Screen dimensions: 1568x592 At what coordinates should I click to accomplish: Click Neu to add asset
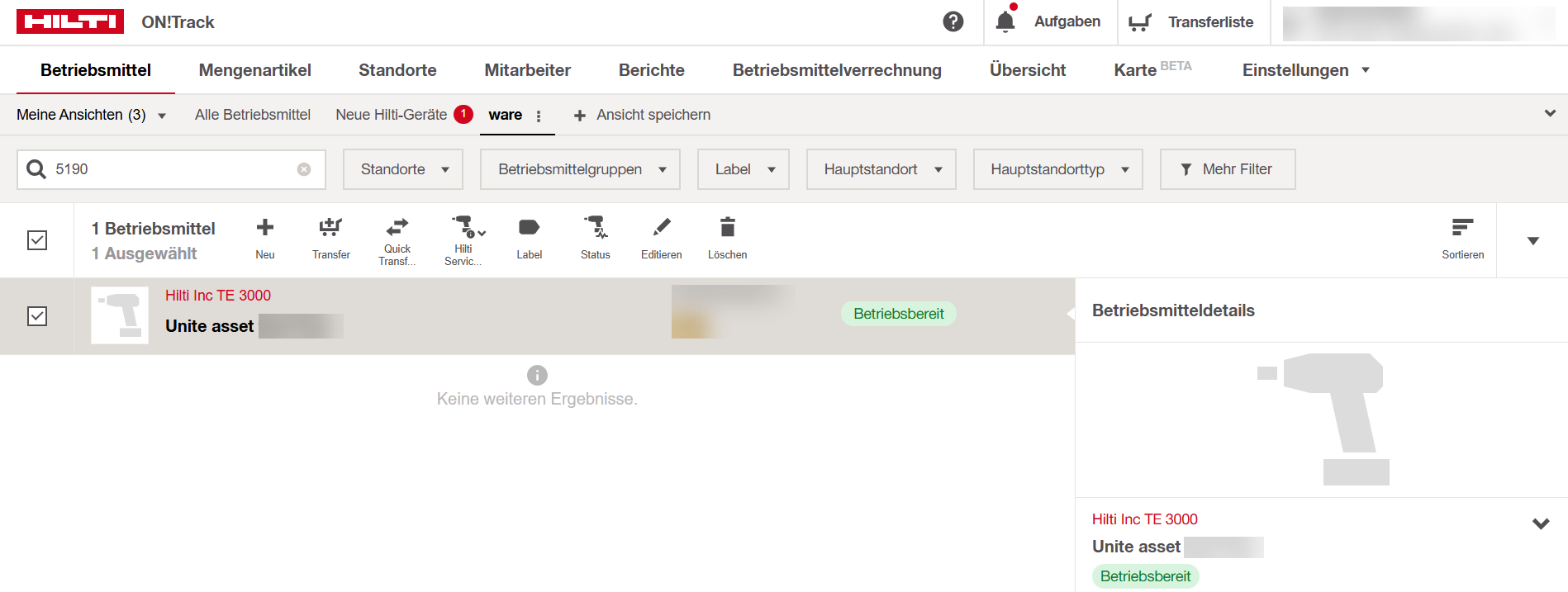pyautogui.click(x=265, y=239)
